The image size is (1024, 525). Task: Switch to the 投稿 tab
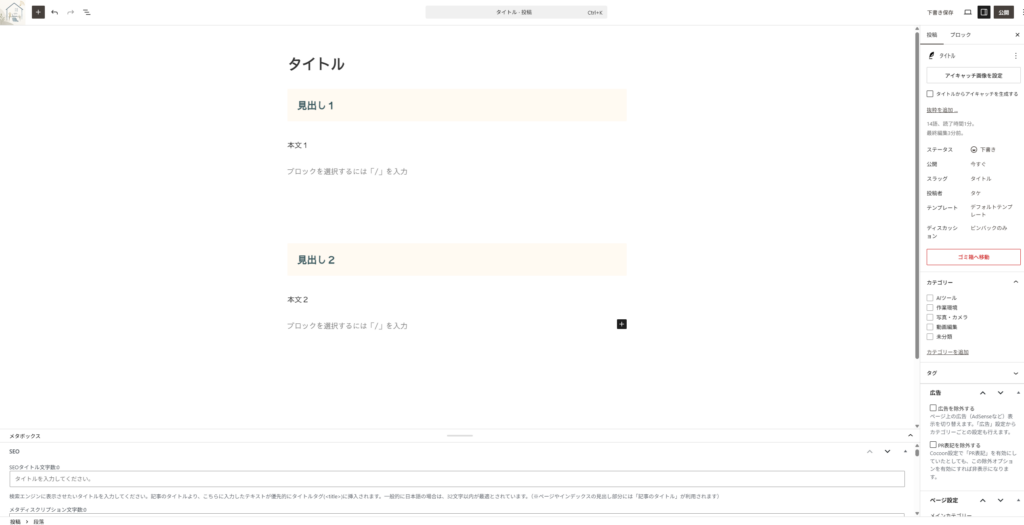tap(932, 35)
